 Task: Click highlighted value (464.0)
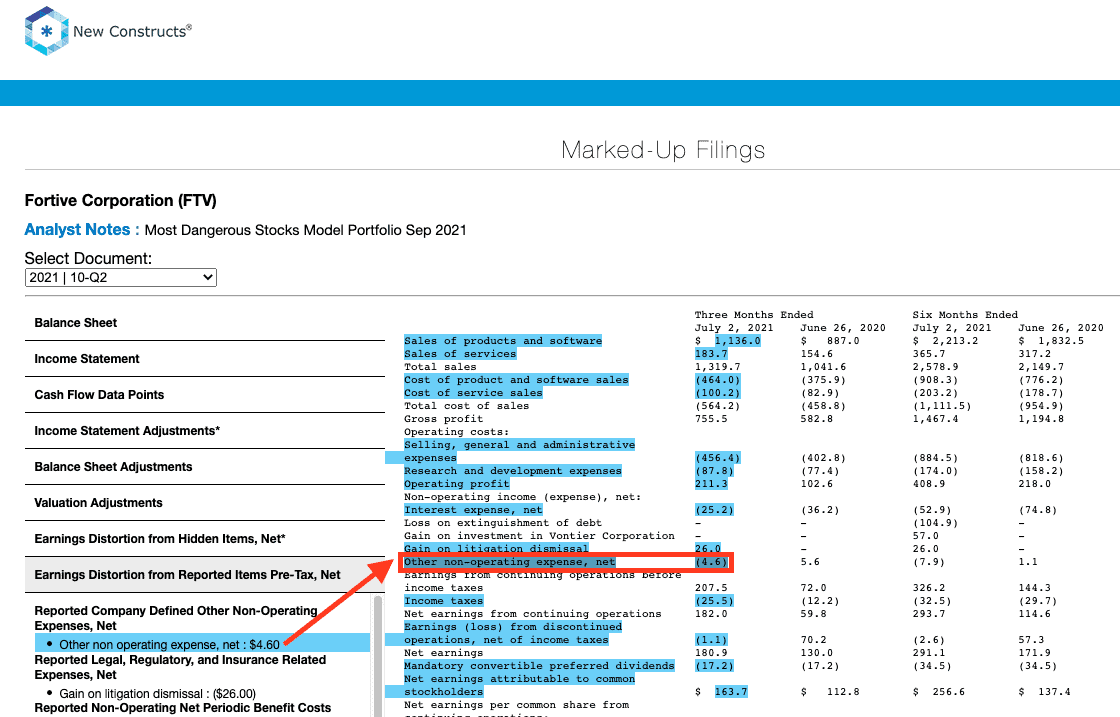[x=718, y=380]
